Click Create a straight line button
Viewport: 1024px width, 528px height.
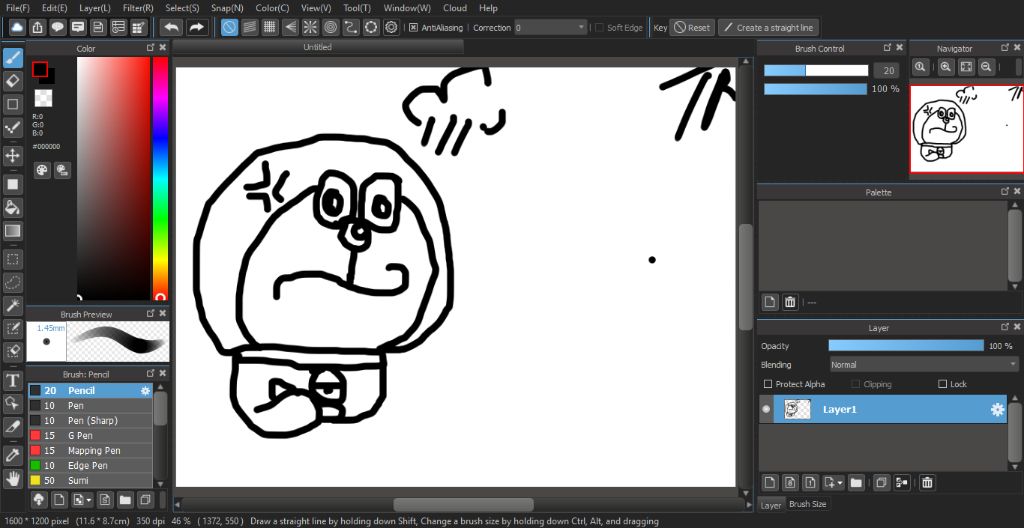pyautogui.click(x=768, y=27)
